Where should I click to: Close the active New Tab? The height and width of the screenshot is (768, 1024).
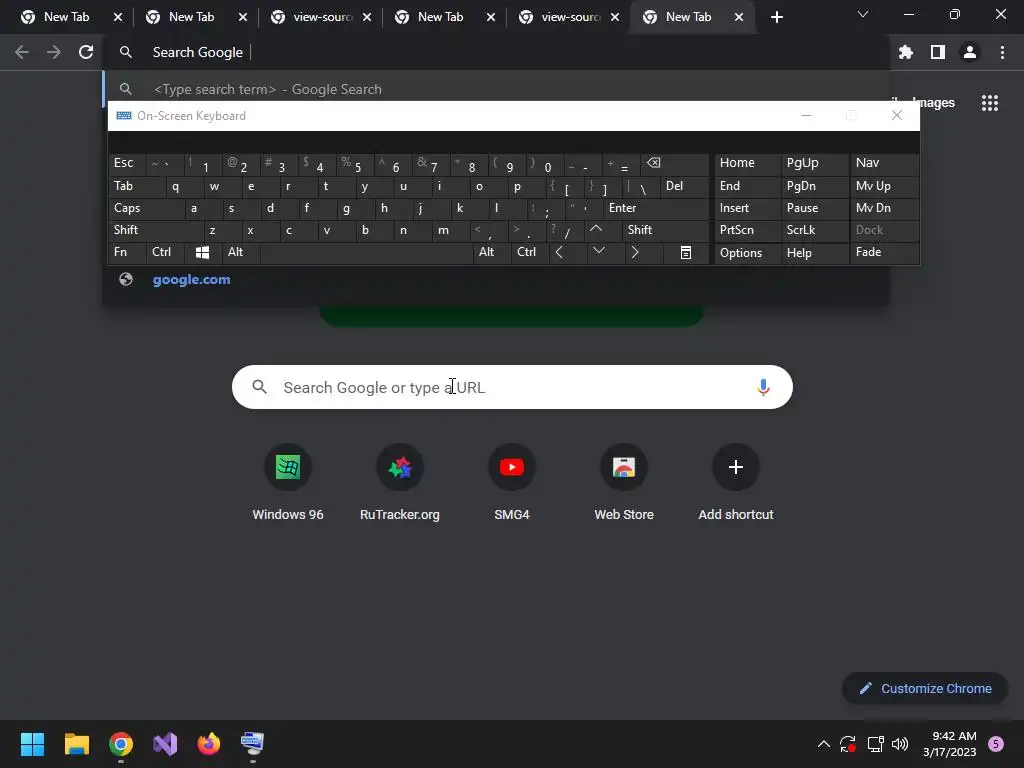coord(739,17)
